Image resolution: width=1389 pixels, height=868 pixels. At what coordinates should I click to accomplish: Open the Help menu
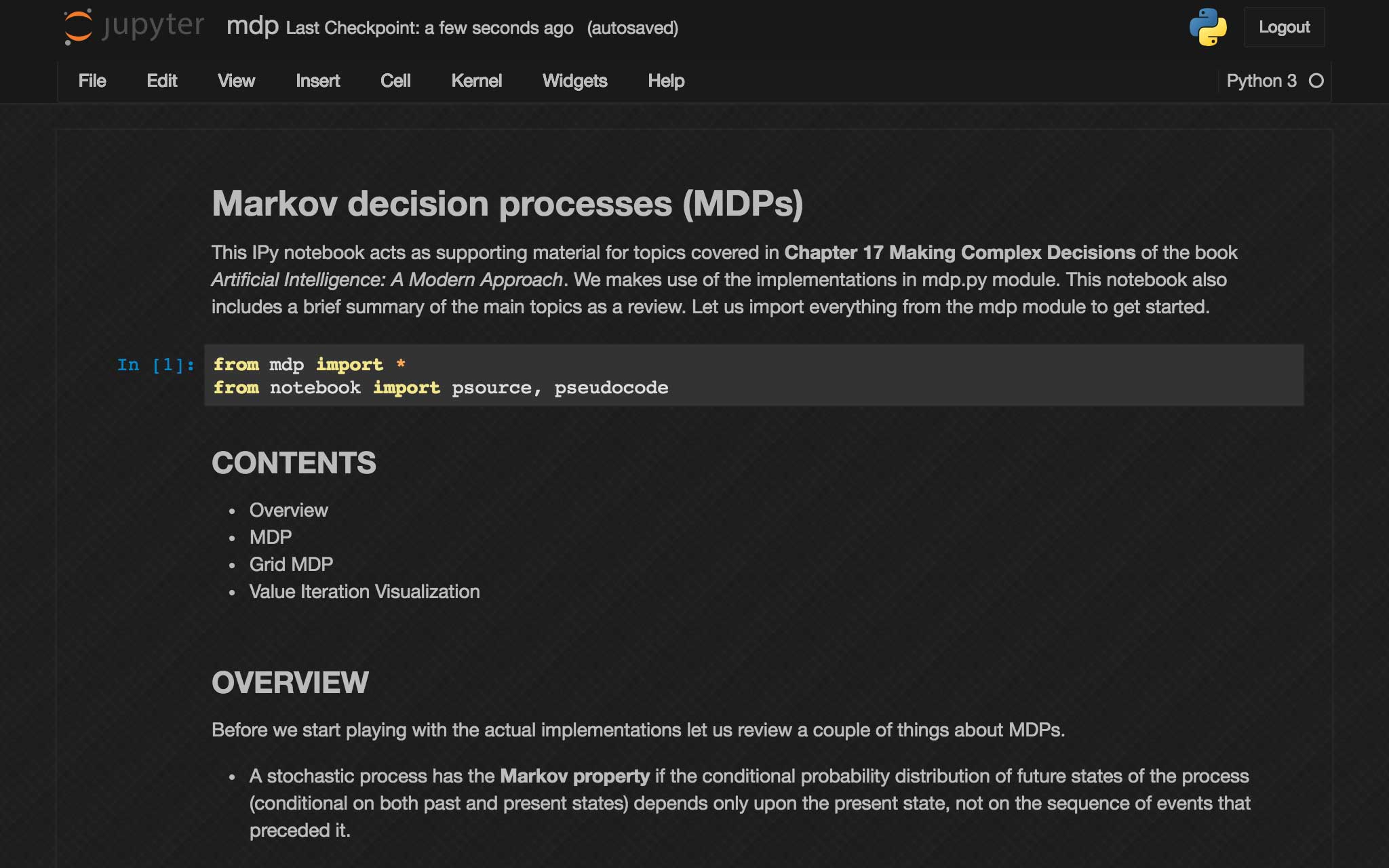tap(666, 81)
